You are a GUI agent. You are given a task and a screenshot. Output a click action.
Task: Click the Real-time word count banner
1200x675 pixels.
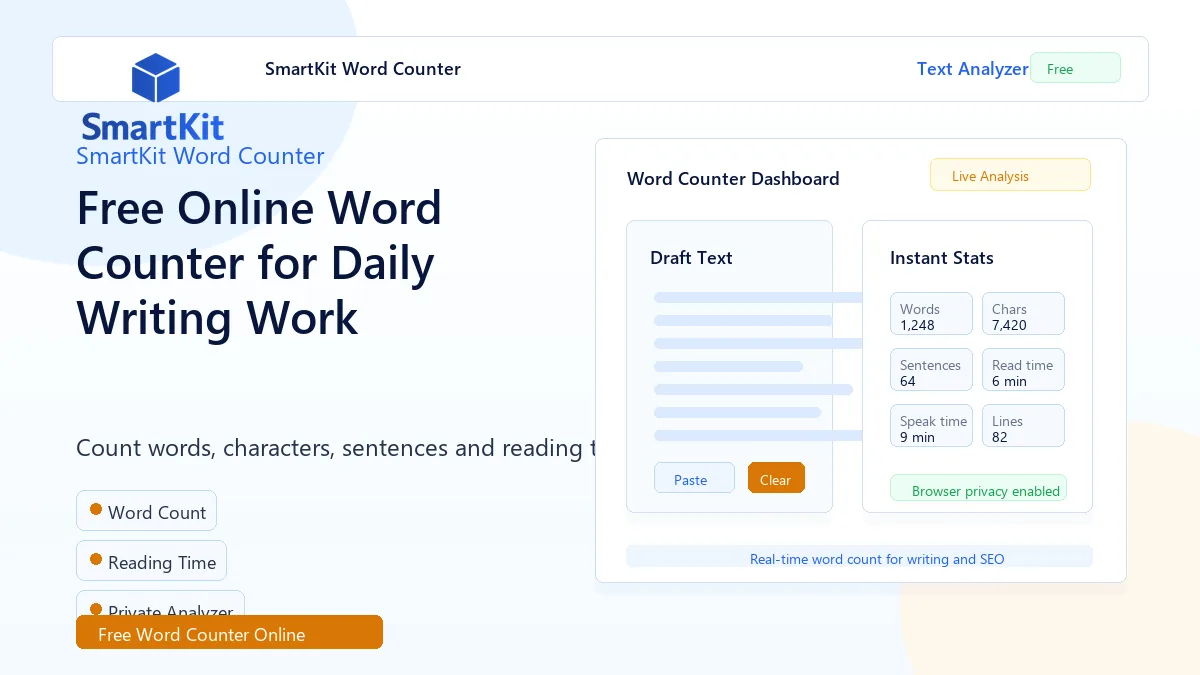tap(859, 557)
